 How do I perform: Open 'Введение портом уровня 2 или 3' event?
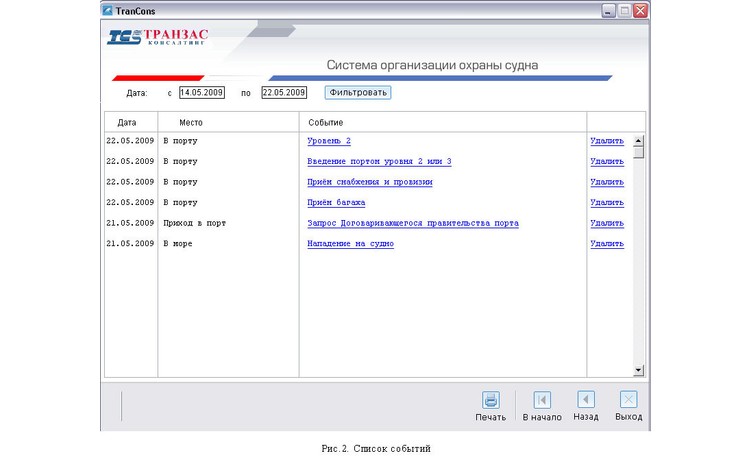(379, 162)
